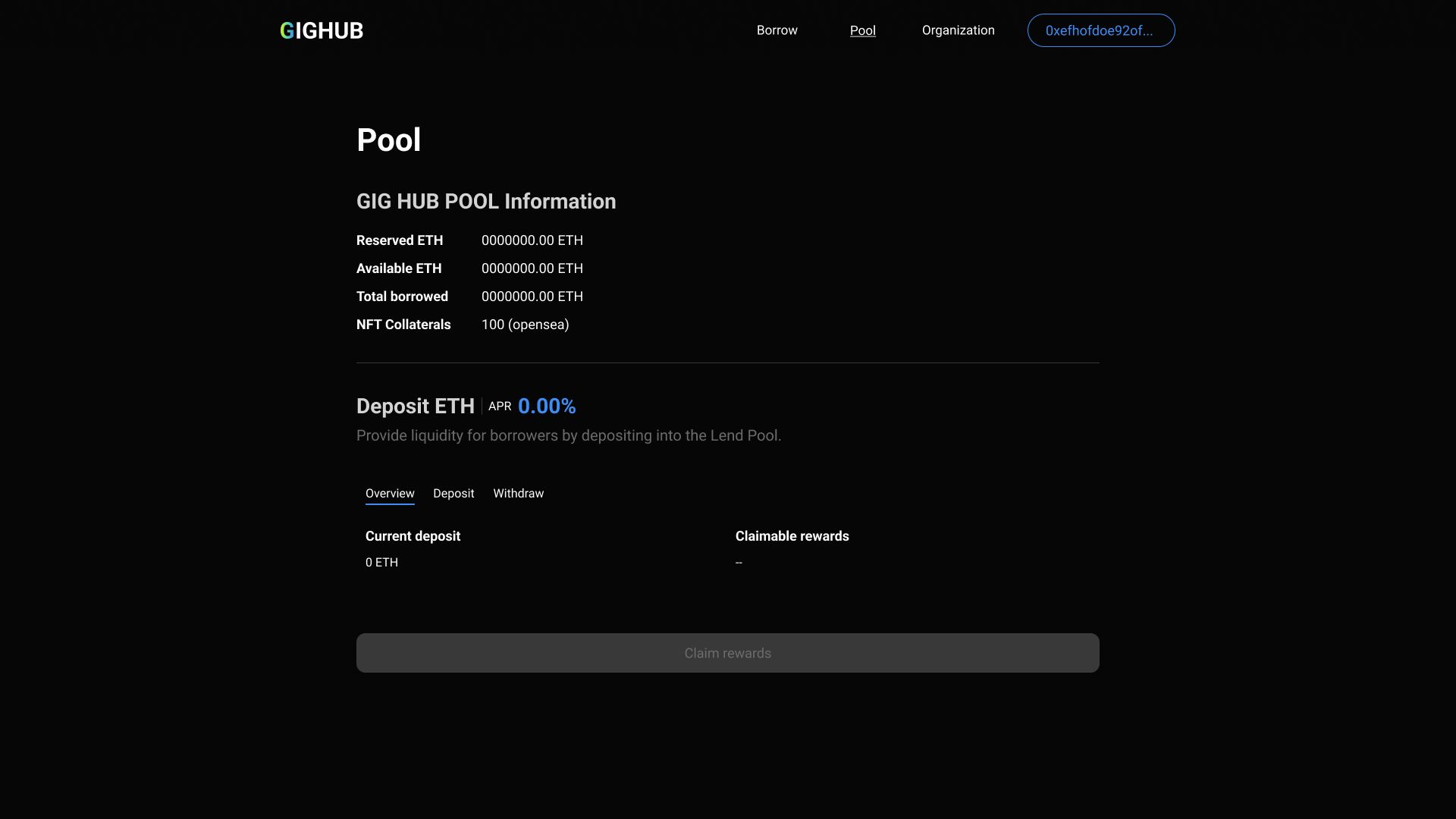Image resolution: width=1456 pixels, height=819 pixels.
Task: Click the Provide liquidity description text
Action: [569, 436]
